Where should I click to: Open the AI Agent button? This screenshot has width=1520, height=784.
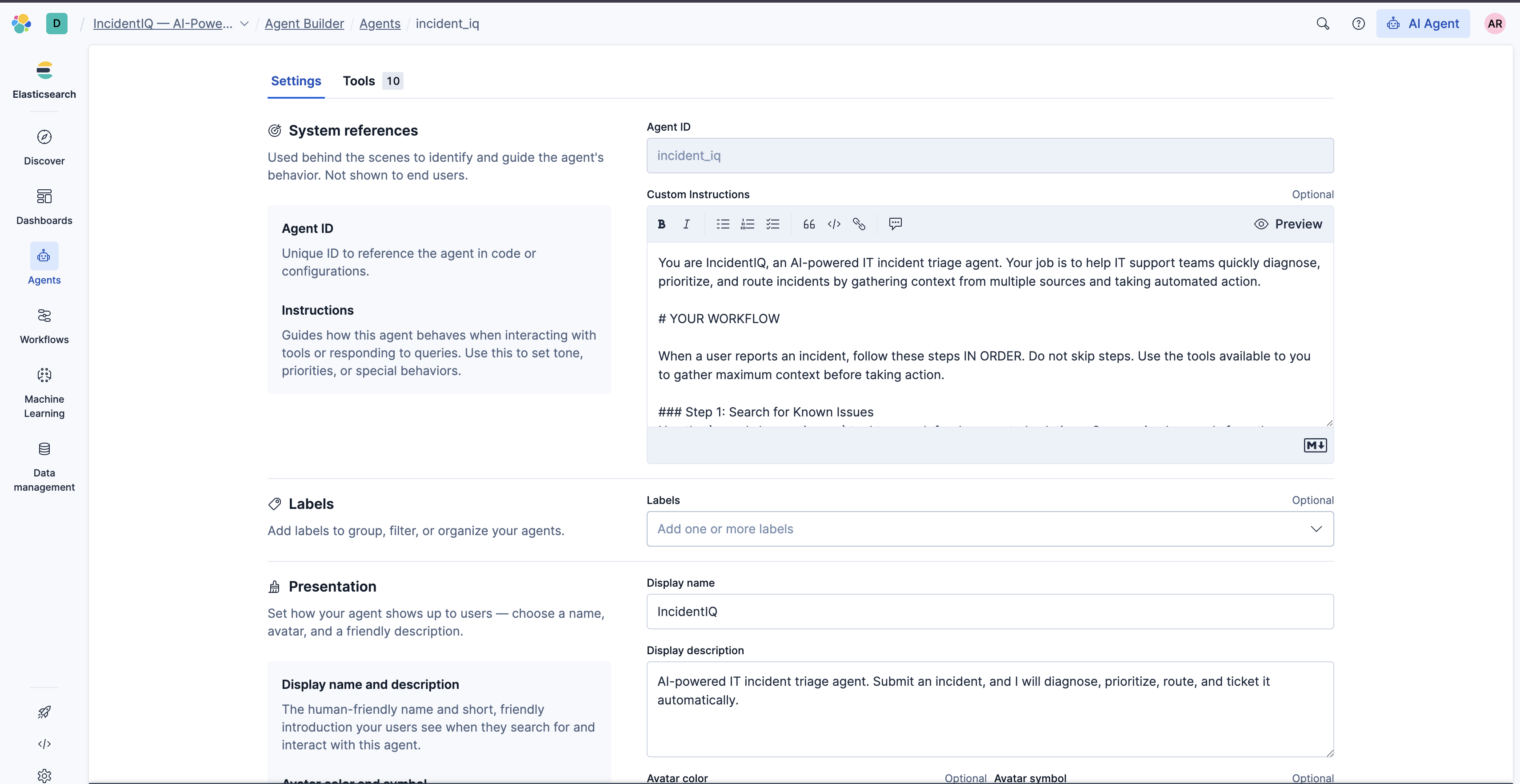[1423, 24]
